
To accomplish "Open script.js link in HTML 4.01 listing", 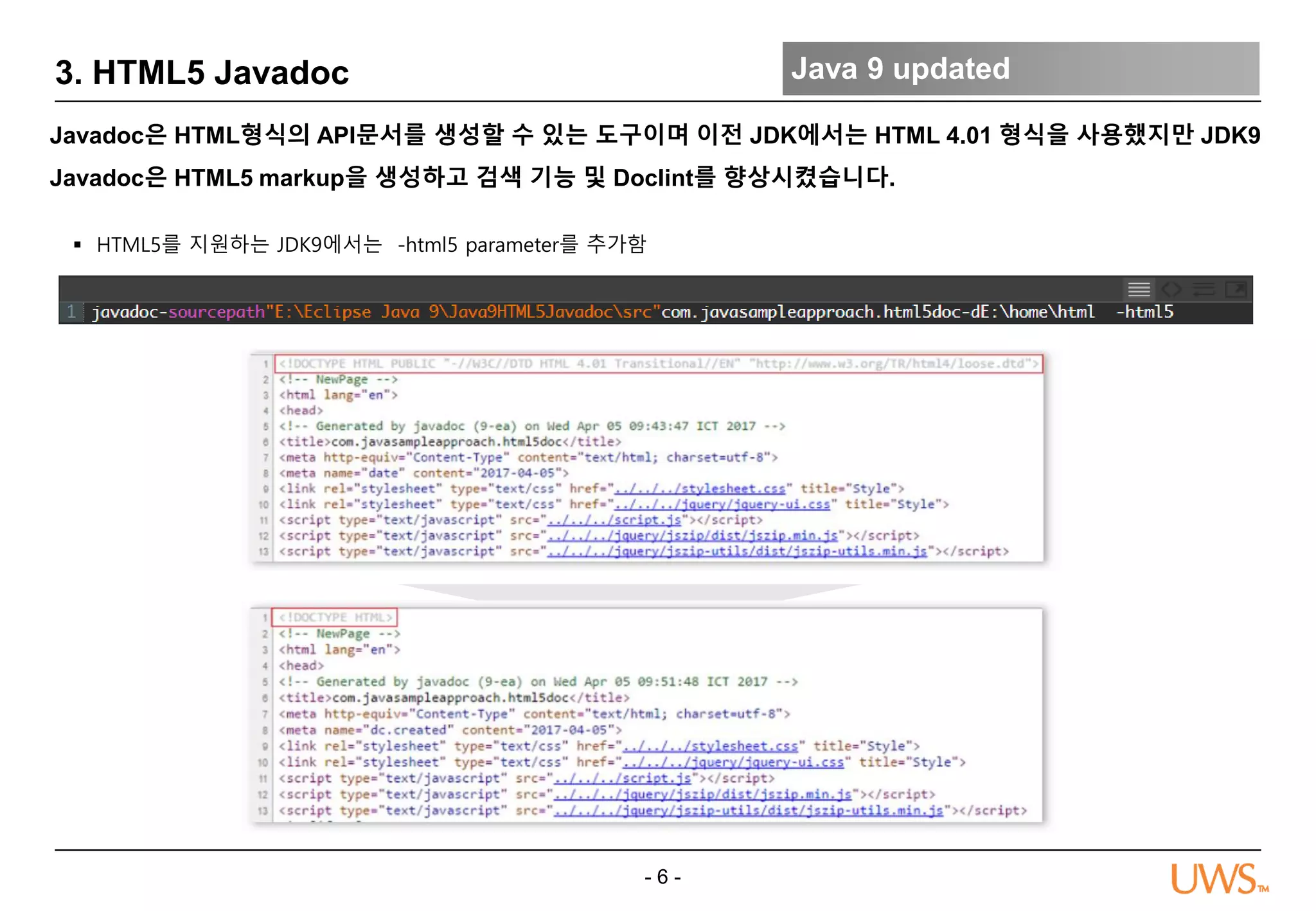I will coord(614,520).
